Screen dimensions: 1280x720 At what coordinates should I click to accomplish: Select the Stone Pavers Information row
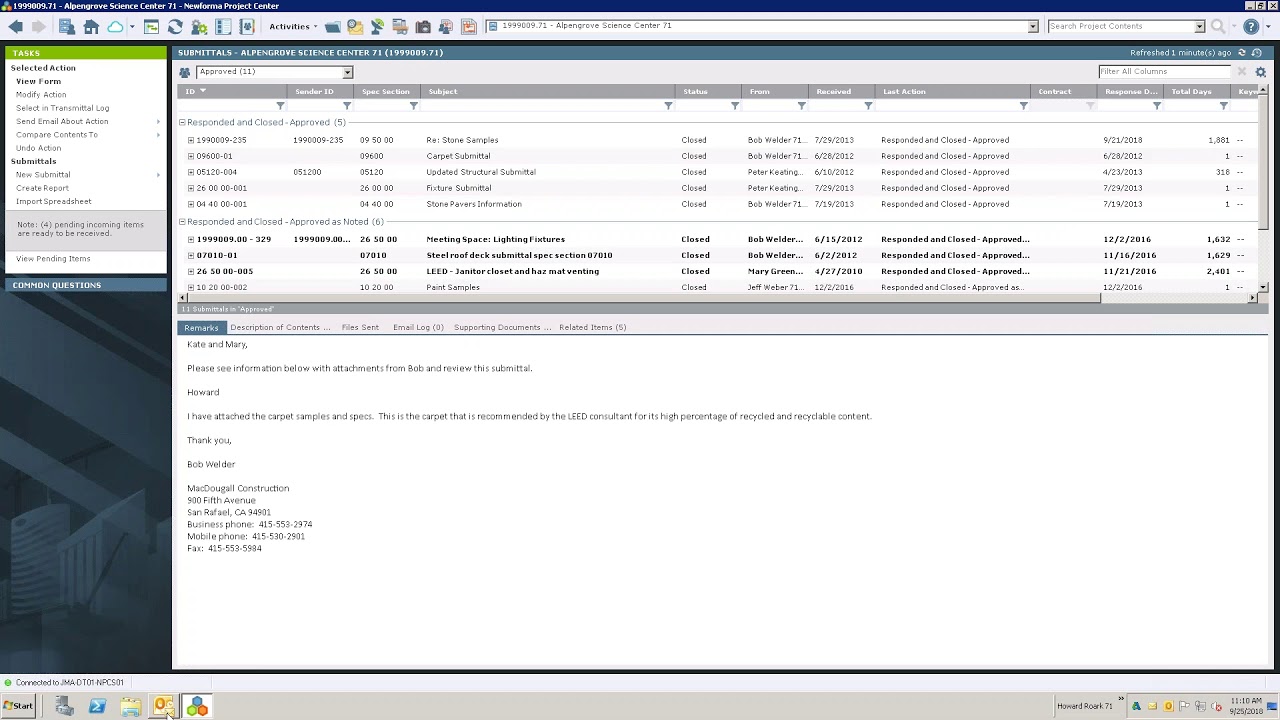tap(717, 204)
